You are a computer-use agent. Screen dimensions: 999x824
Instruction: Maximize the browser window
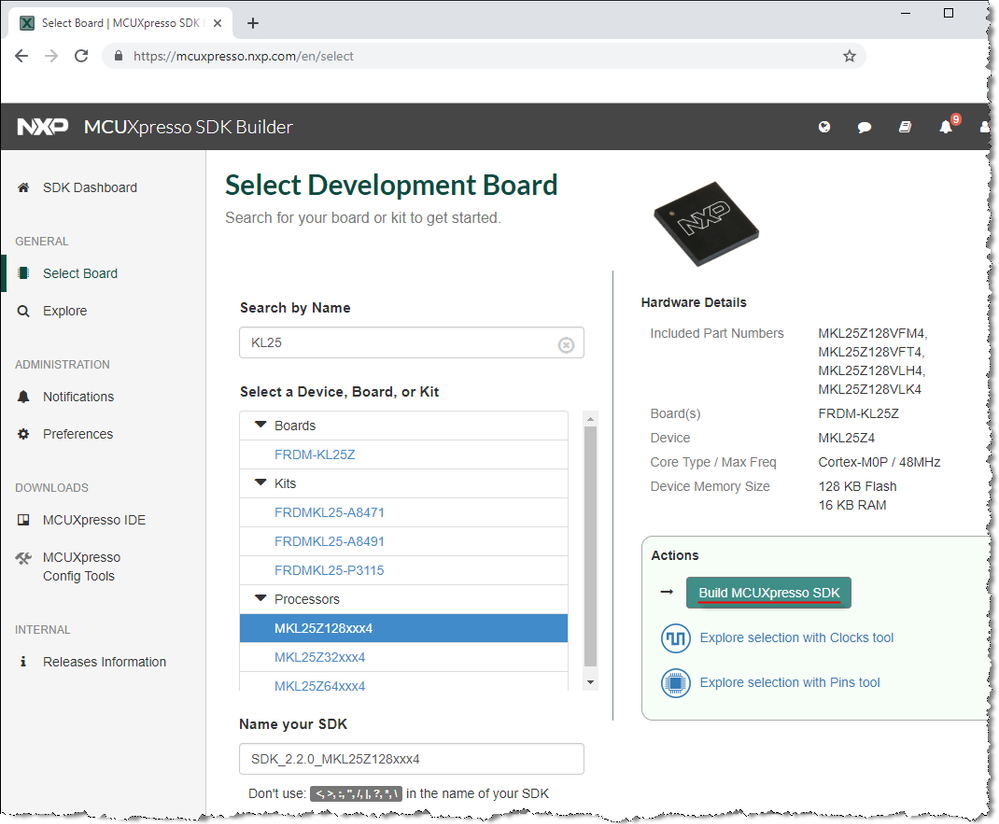pos(948,13)
